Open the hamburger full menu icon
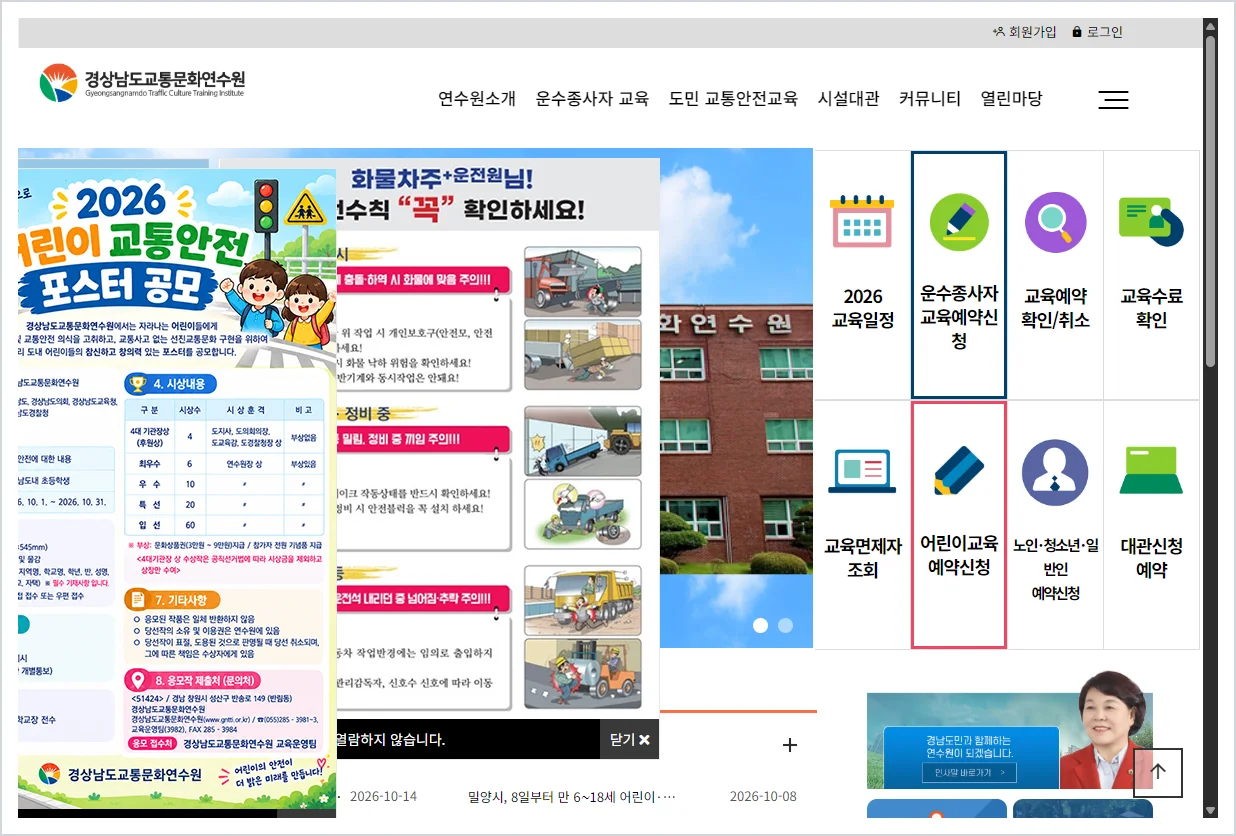This screenshot has height=836, width=1236. [1113, 99]
